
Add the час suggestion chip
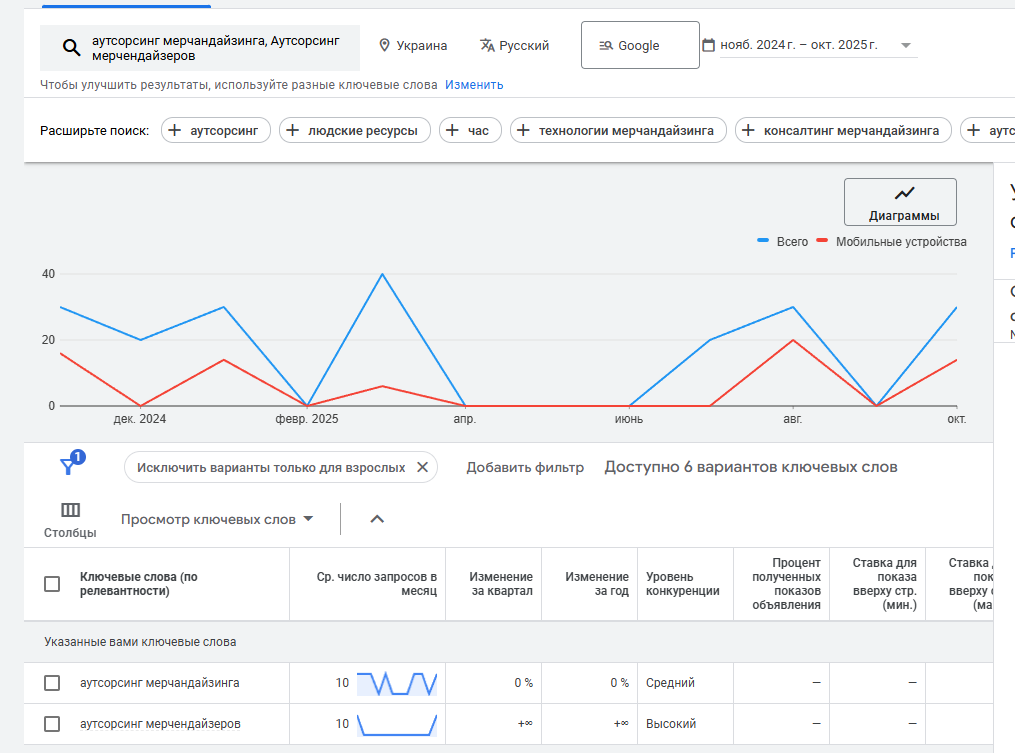pos(470,130)
